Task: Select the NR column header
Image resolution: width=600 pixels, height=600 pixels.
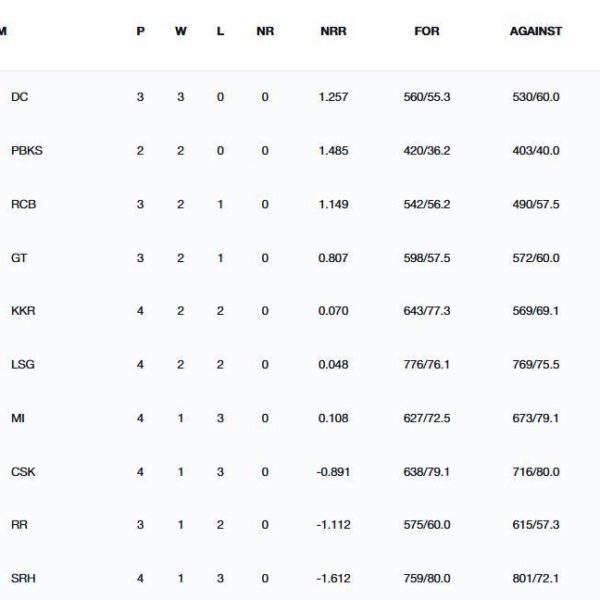Action: [265, 31]
